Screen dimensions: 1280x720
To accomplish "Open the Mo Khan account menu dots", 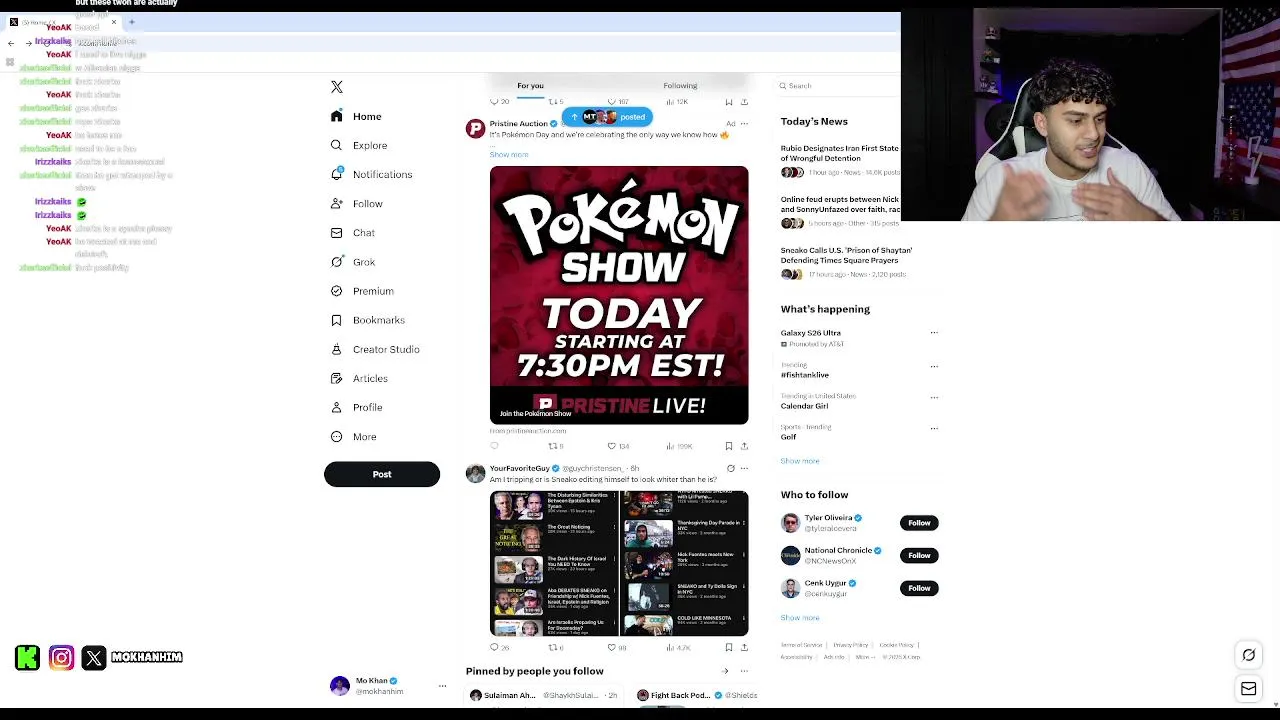I will (442, 686).
